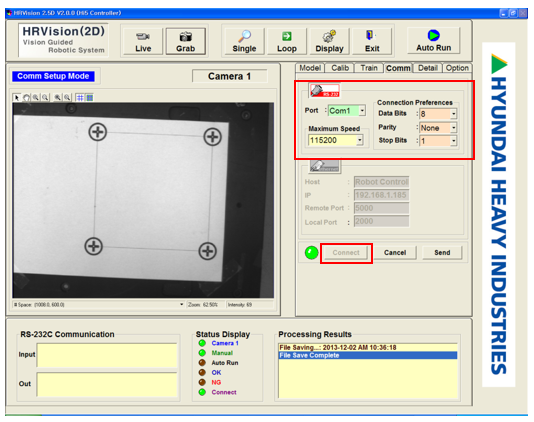Open the Parity None dropdown
This screenshot has width=534, height=422.
tap(454, 128)
